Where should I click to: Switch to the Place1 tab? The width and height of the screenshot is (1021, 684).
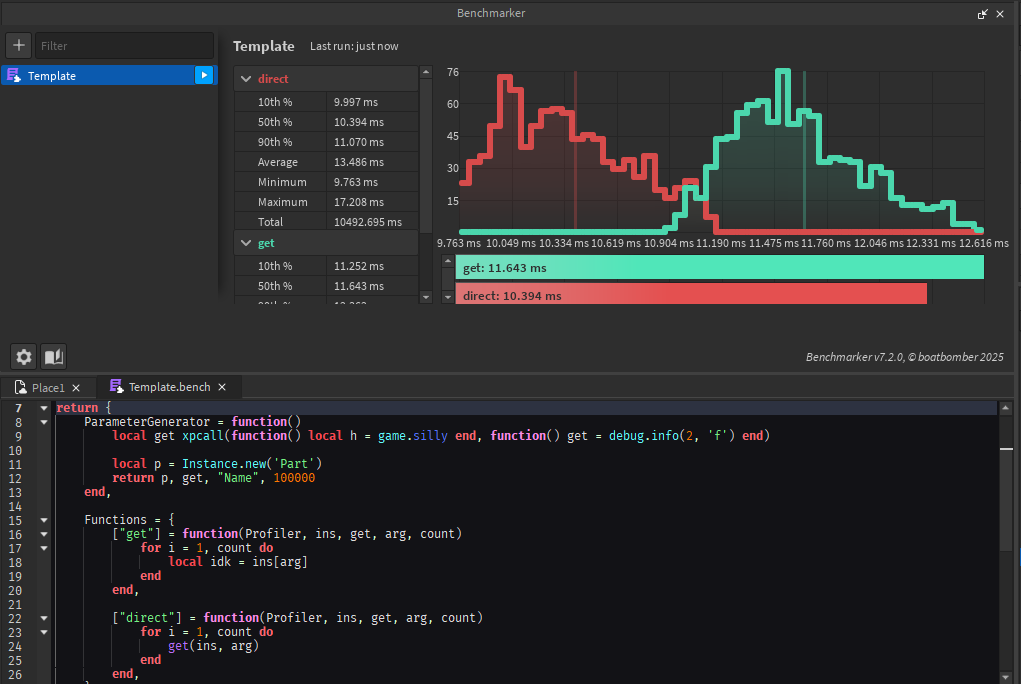(x=48, y=387)
